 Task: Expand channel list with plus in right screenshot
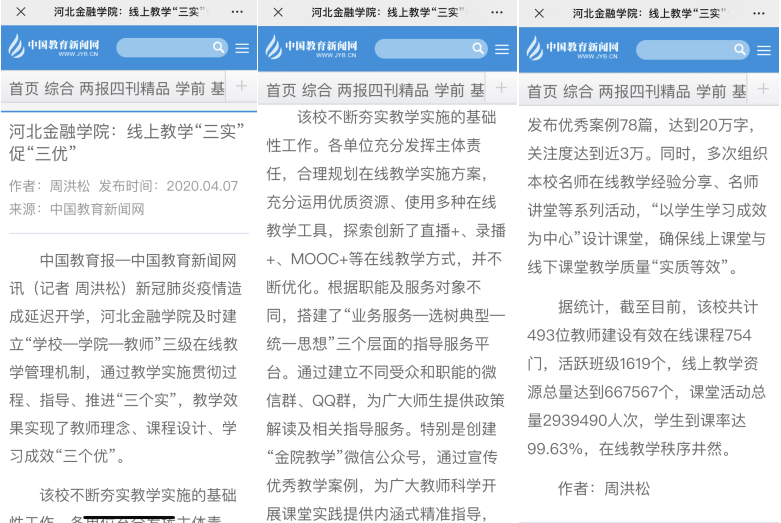point(763,89)
